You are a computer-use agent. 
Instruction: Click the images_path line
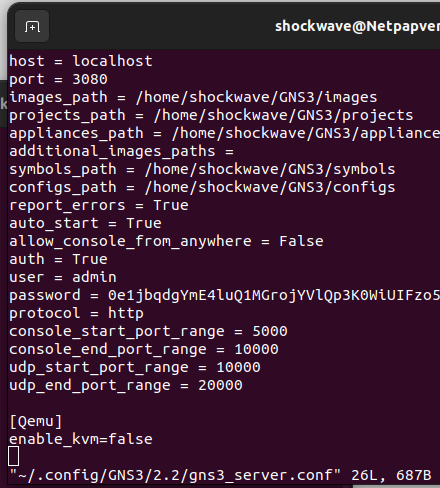(193, 97)
